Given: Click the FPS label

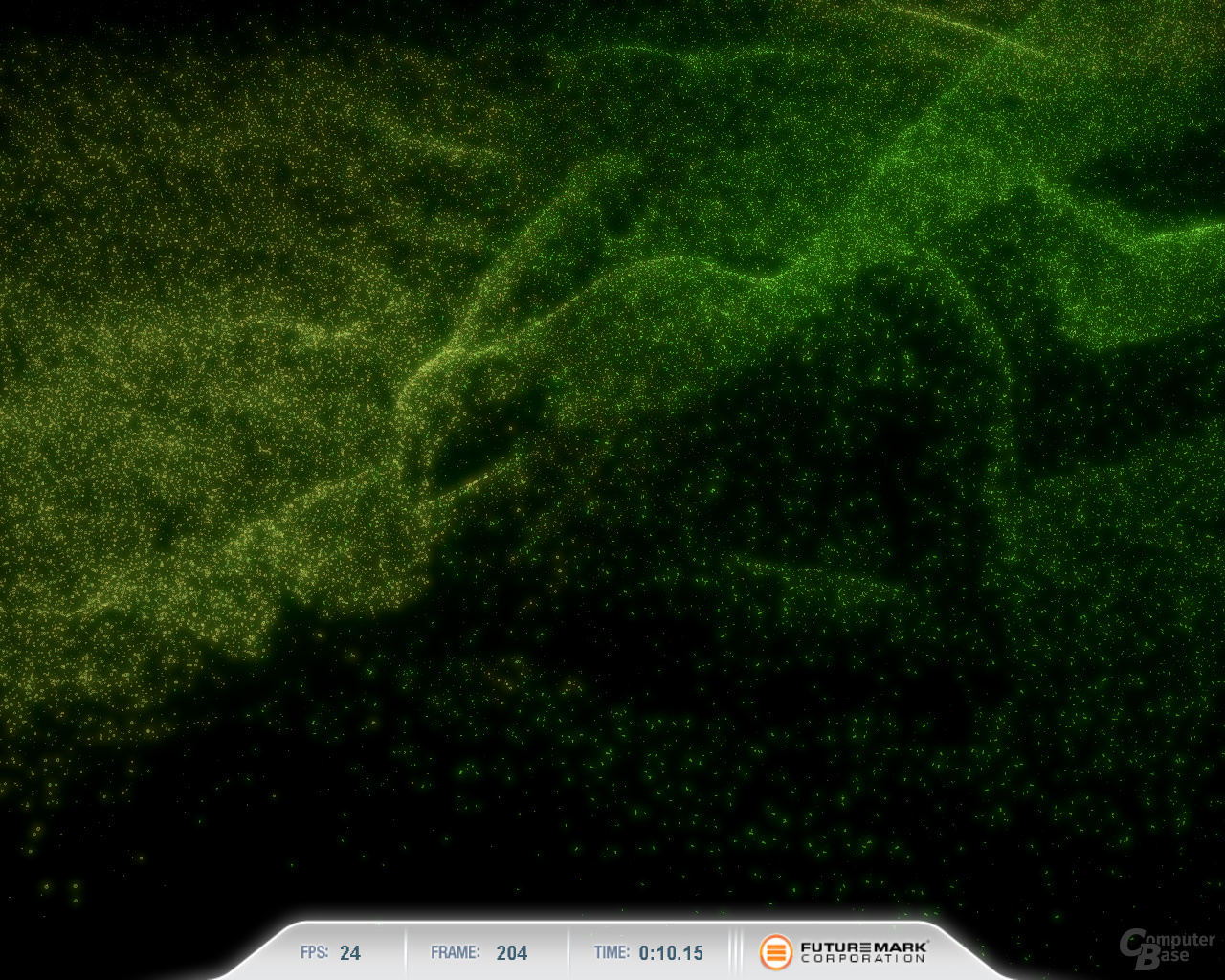Looking at the screenshot, I should (x=314, y=952).
